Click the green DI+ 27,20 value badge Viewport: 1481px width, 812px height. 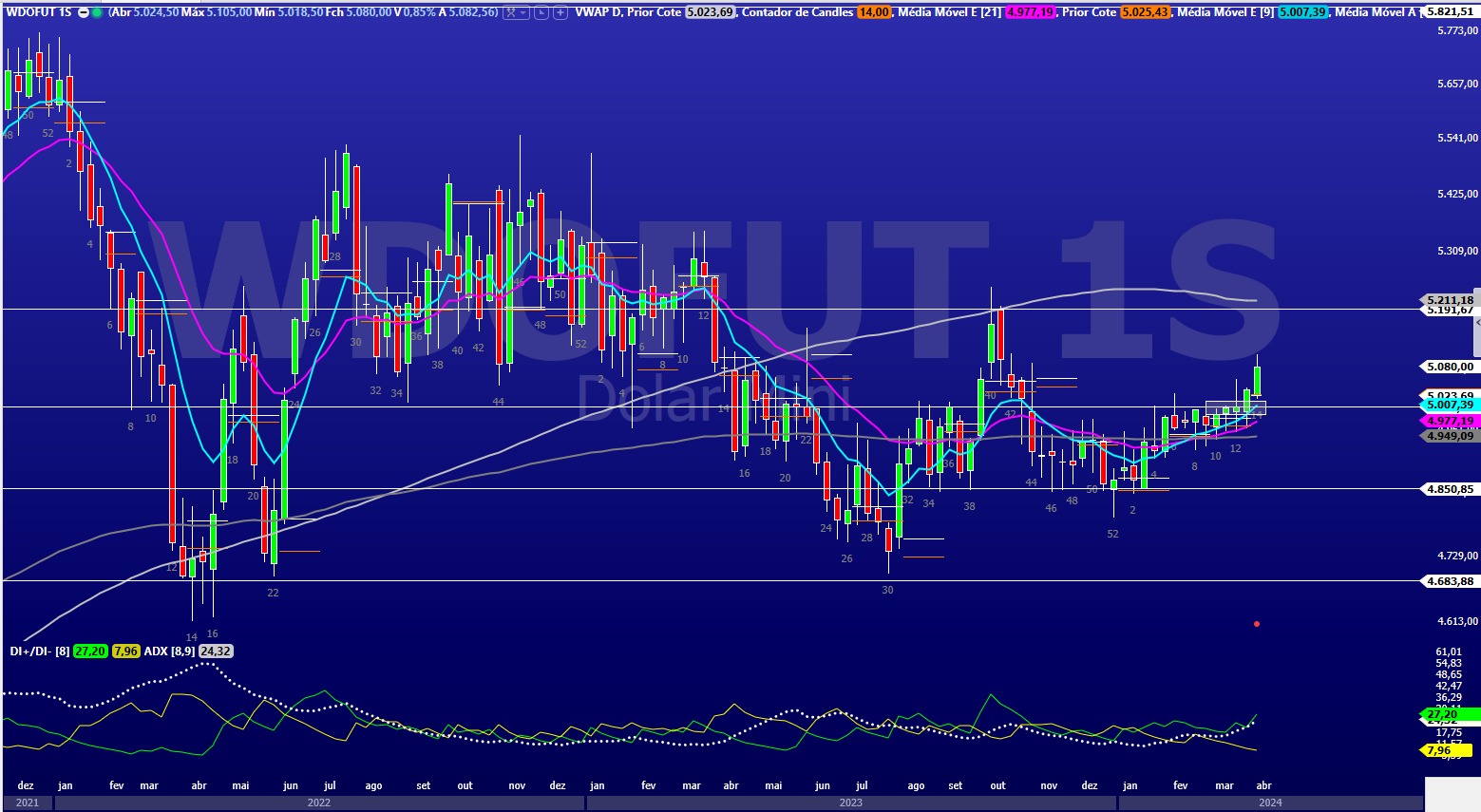click(90, 651)
